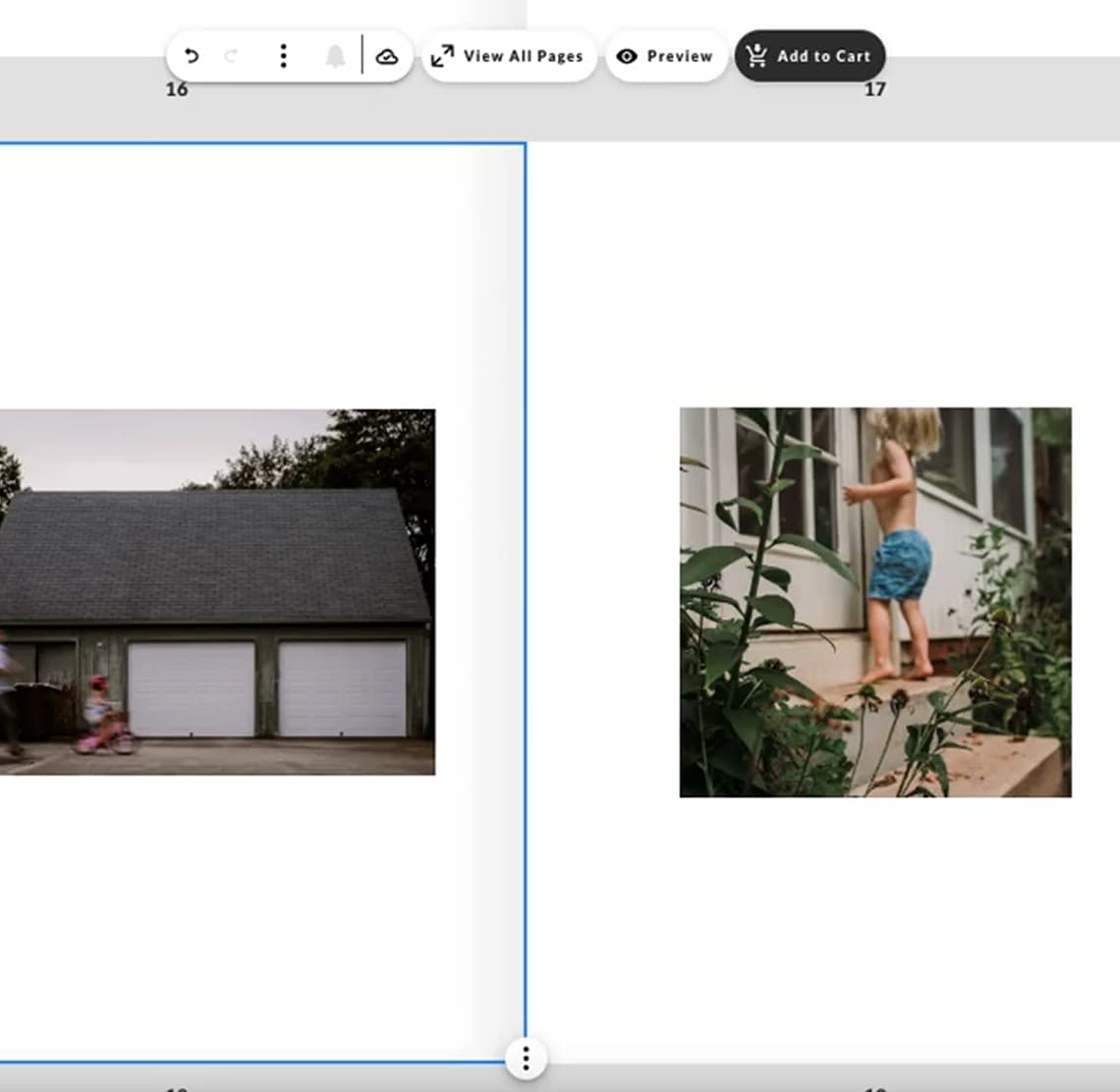Open the View All Pages overview

tap(522, 56)
